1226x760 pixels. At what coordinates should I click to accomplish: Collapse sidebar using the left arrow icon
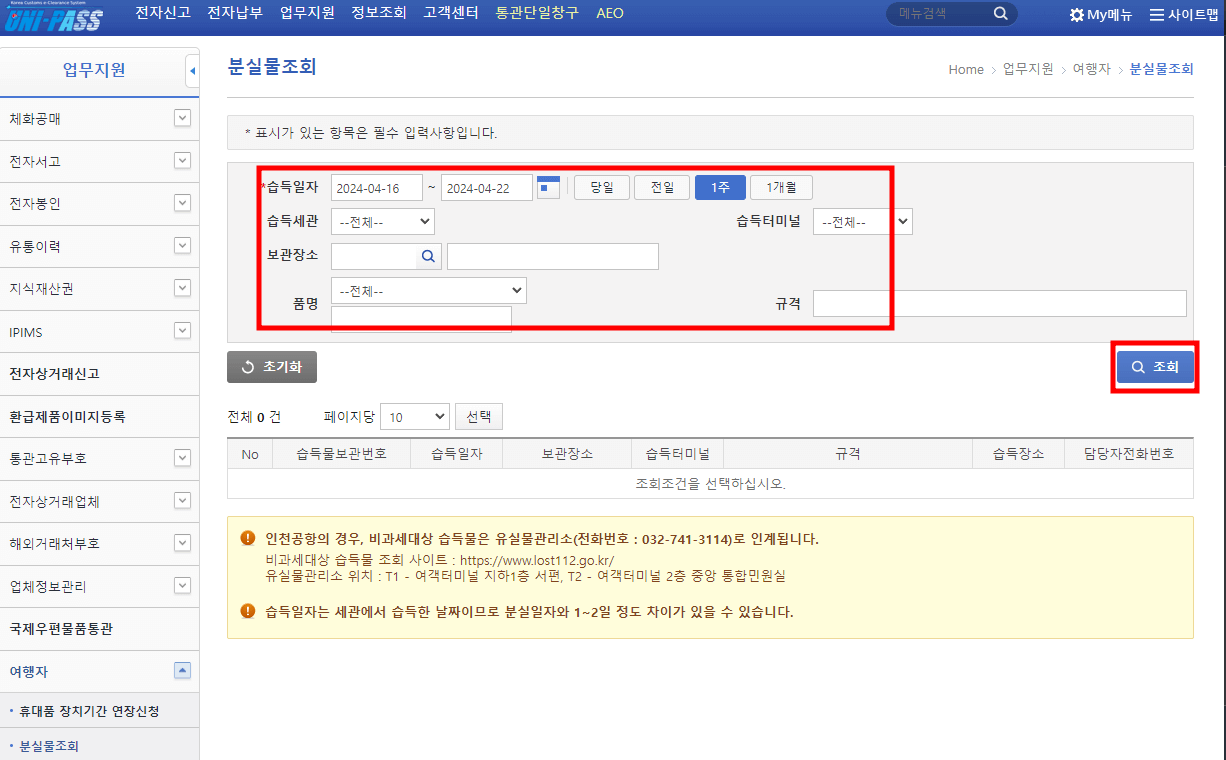192,70
